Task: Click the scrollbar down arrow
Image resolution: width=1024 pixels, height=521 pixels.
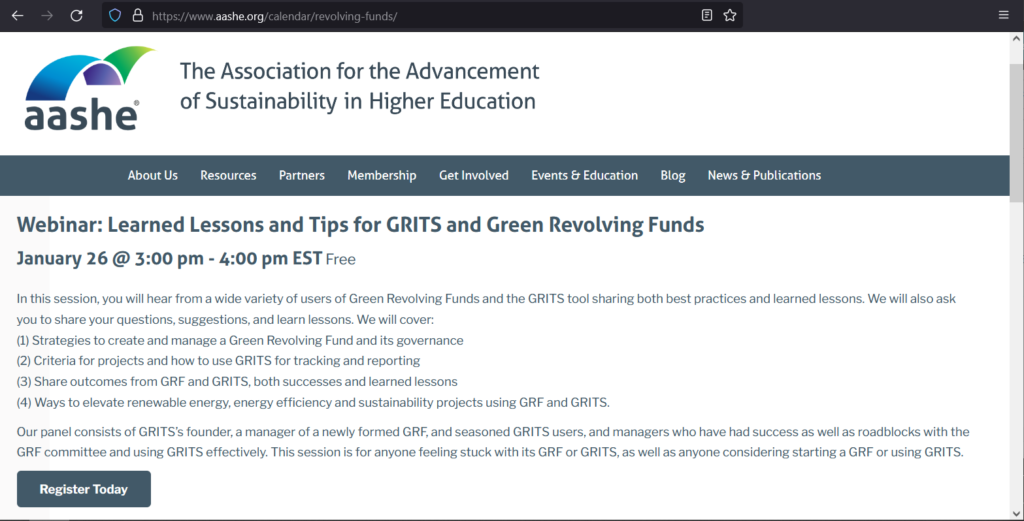Action: coord(1017,513)
